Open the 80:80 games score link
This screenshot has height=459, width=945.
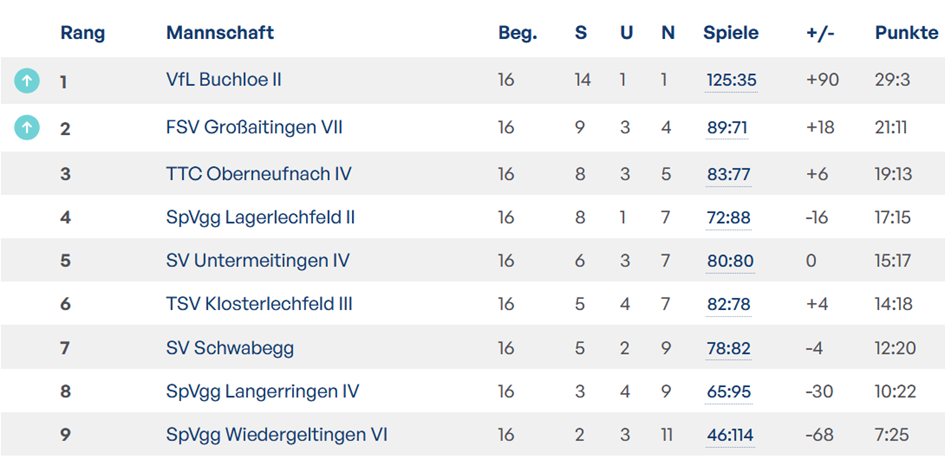click(730, 261)
